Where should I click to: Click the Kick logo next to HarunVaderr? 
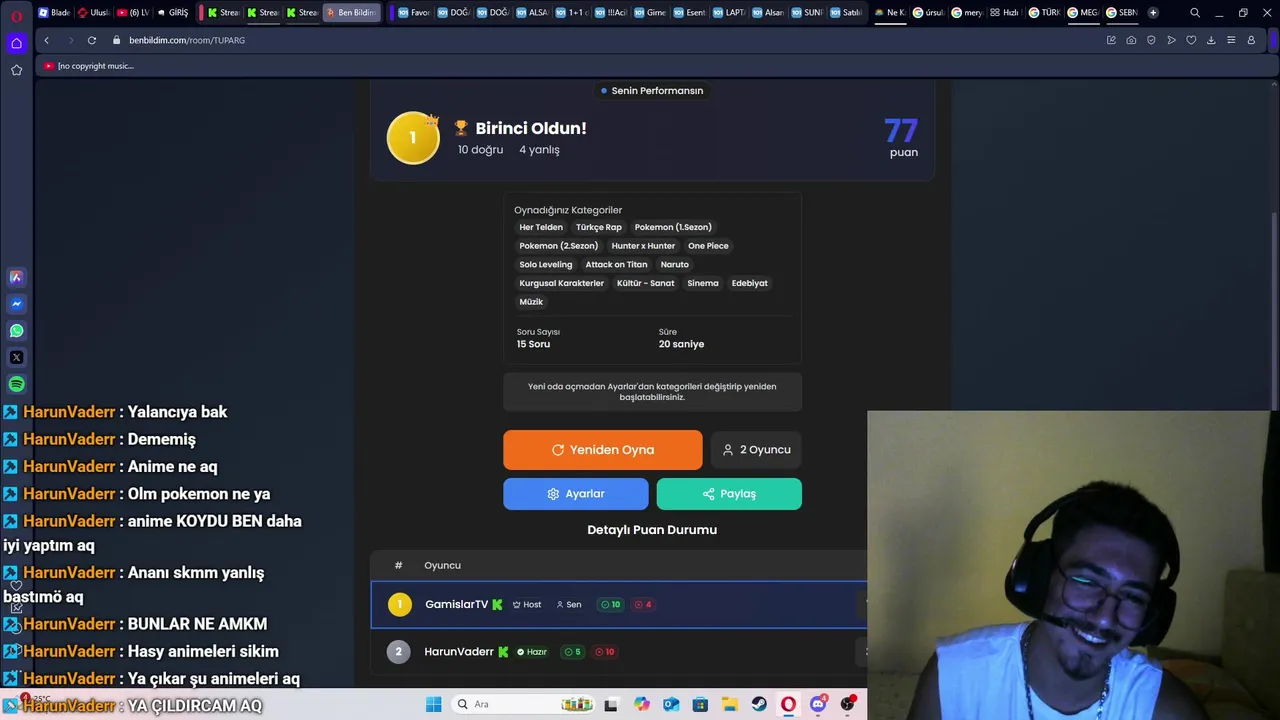pyautogui.click(x=503, y=652)
